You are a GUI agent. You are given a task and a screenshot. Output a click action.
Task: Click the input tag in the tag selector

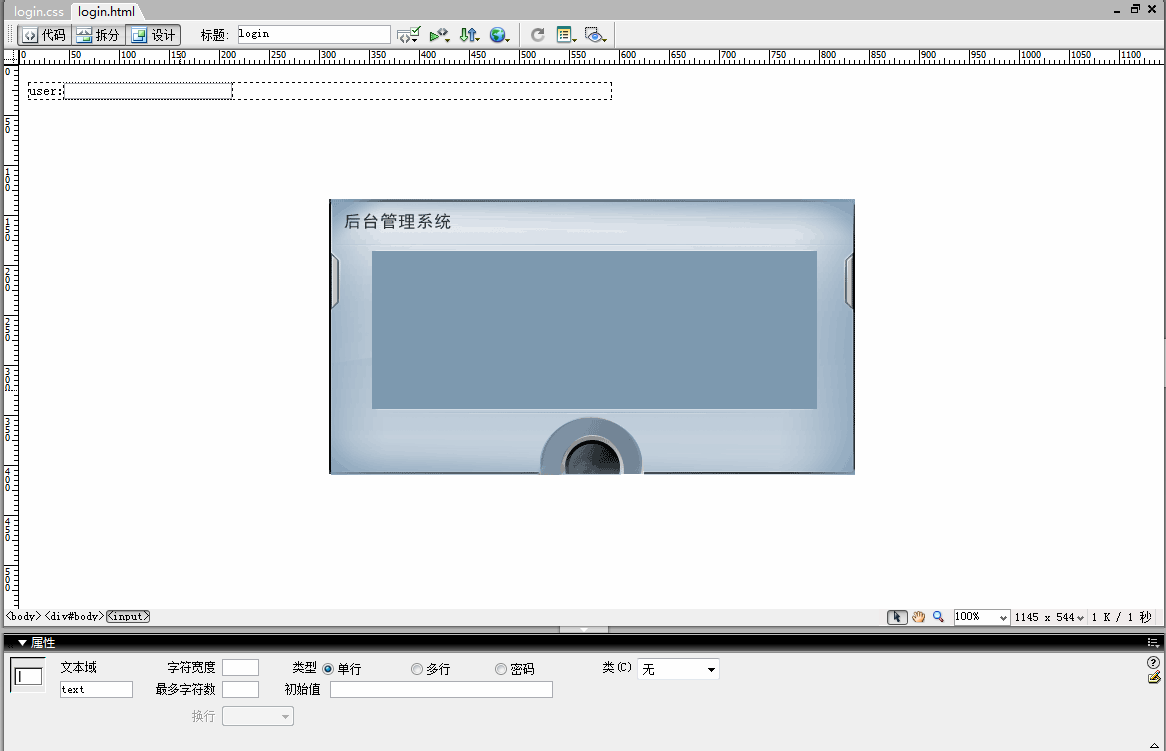tap(127, 616)
